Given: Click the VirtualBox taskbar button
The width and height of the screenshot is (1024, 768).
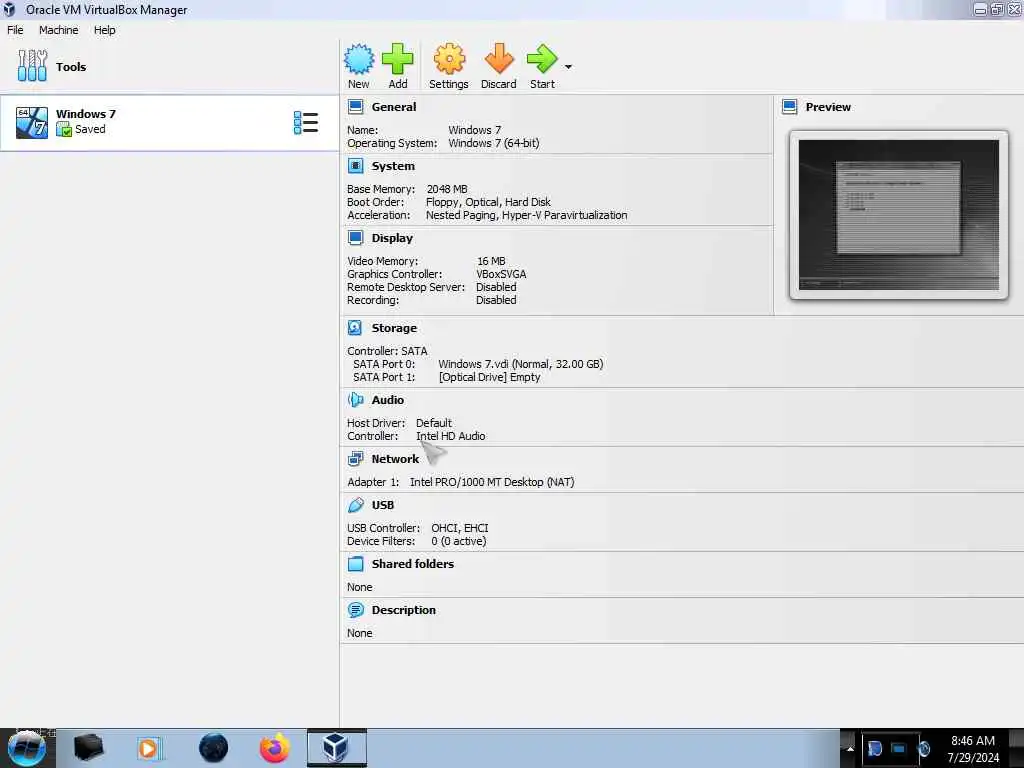Looking at the screenshot, I should [x=336, y=748].
